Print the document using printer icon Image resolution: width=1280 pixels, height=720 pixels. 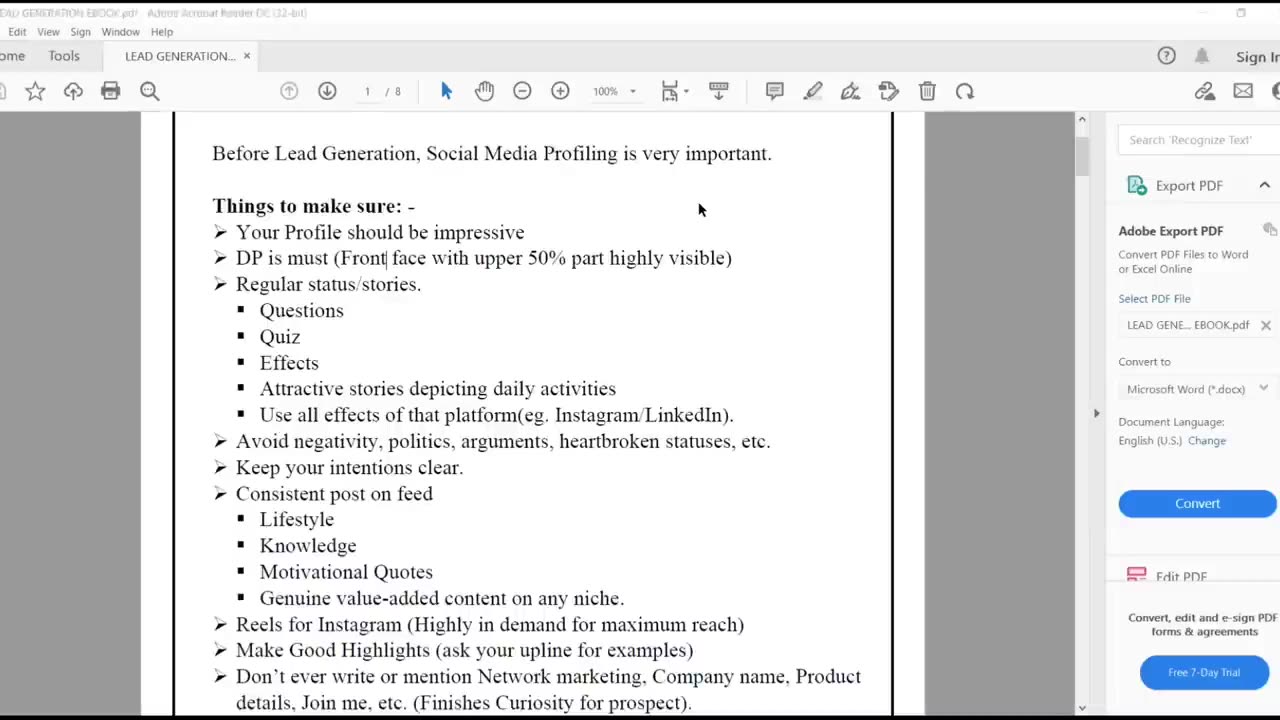(x=110, y=92)
